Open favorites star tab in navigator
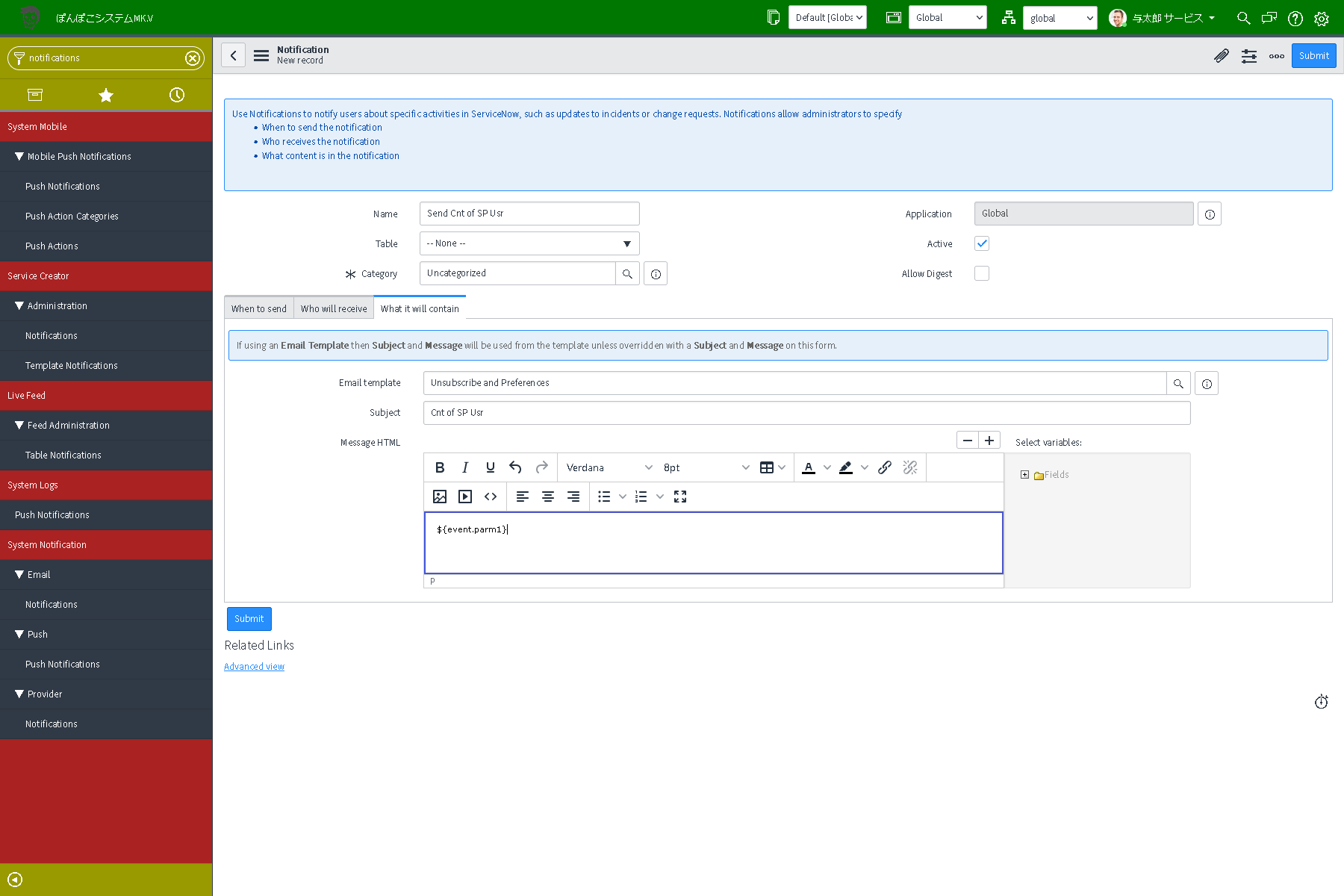Image resolution: width=1344 pixels, height=896 pixels. 106,95
